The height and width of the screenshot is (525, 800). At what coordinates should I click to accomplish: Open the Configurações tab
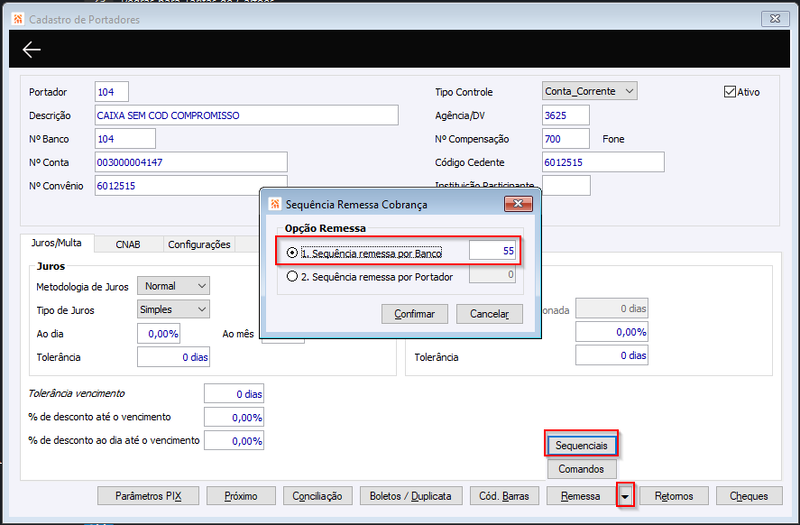[x=199, y=244]
